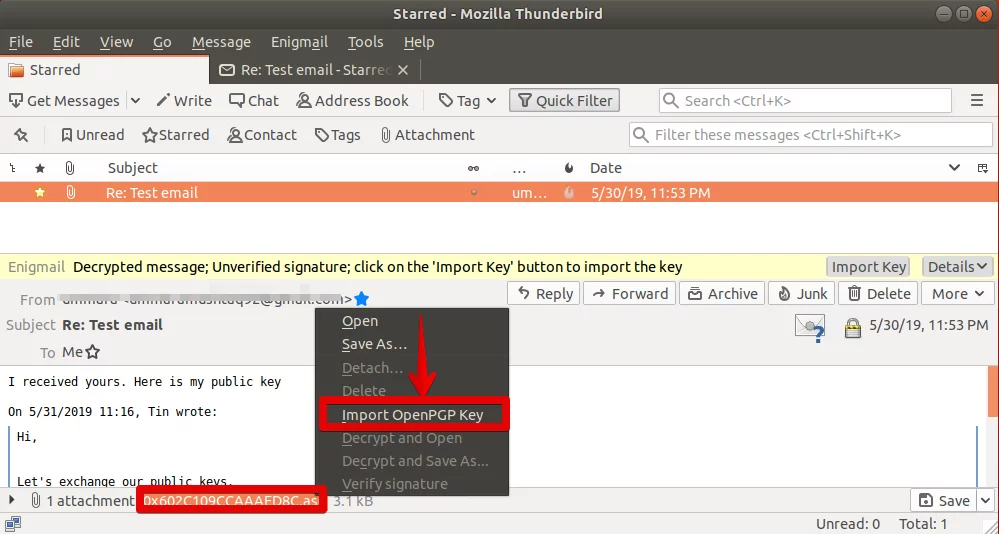999x534 pixels.
Task: Sort by attachment column header
Action: click(70, 168)
